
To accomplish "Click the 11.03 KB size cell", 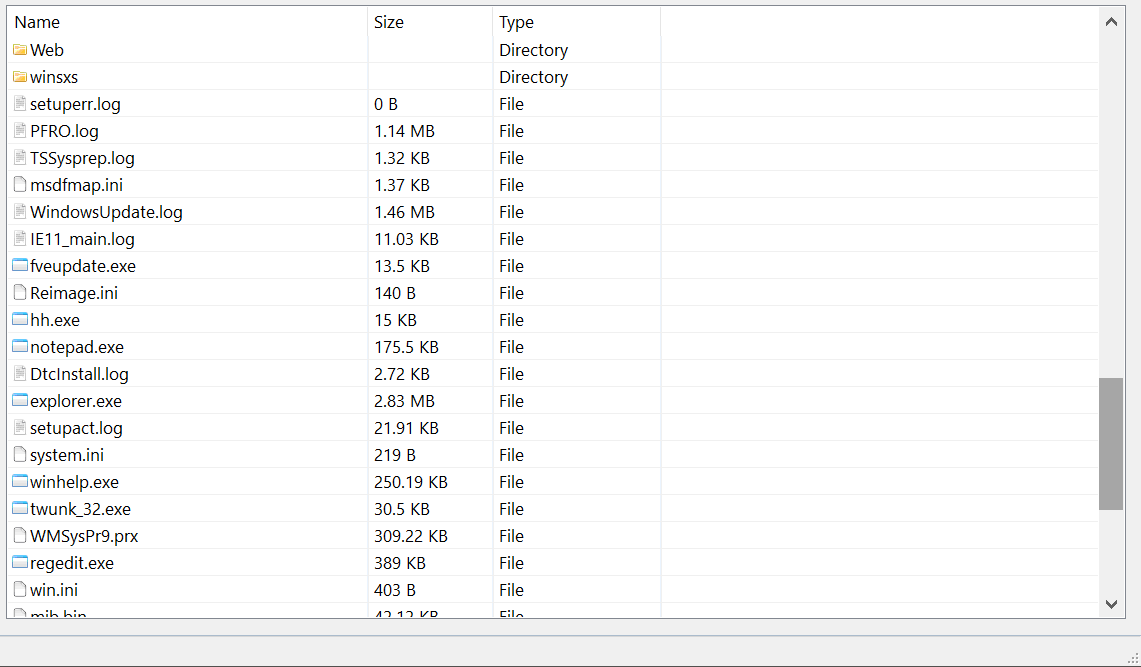I will coord(407,239).
